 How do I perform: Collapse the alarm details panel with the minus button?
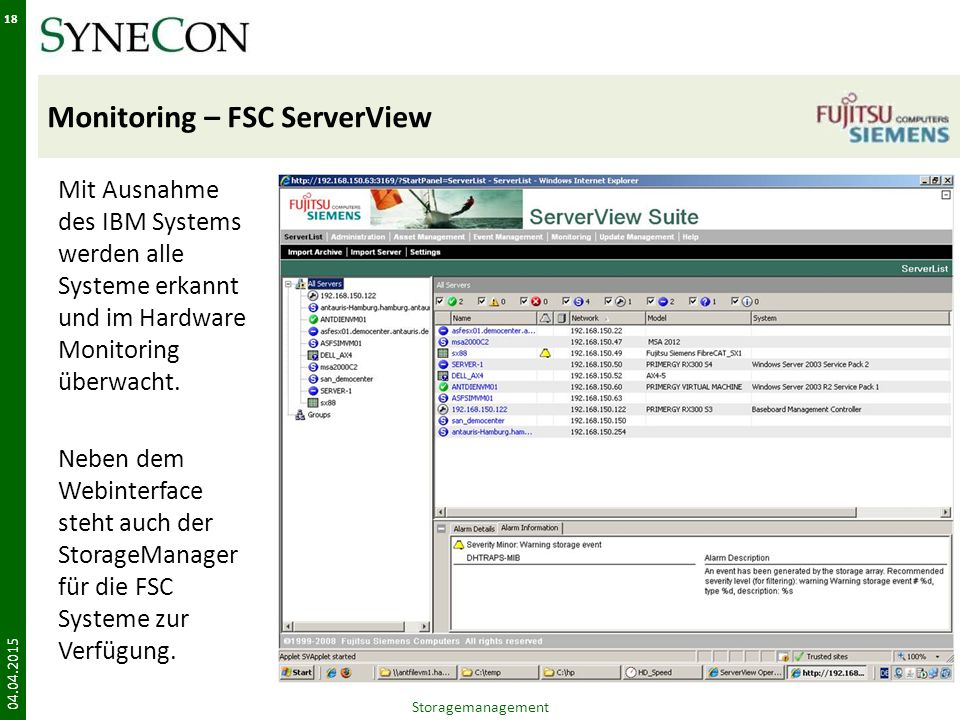coord(441,528)
